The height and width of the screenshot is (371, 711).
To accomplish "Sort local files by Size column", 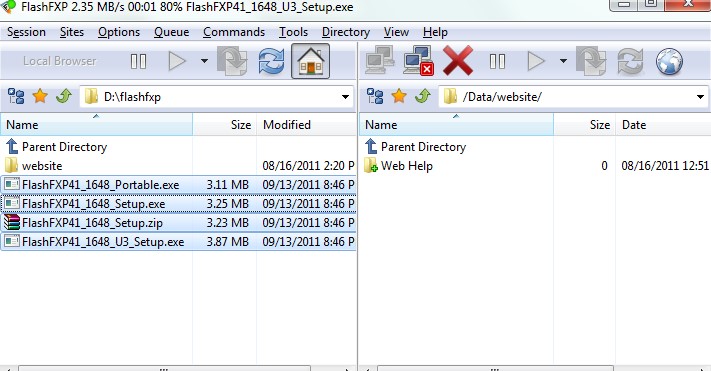I will [x=224, y=124].
